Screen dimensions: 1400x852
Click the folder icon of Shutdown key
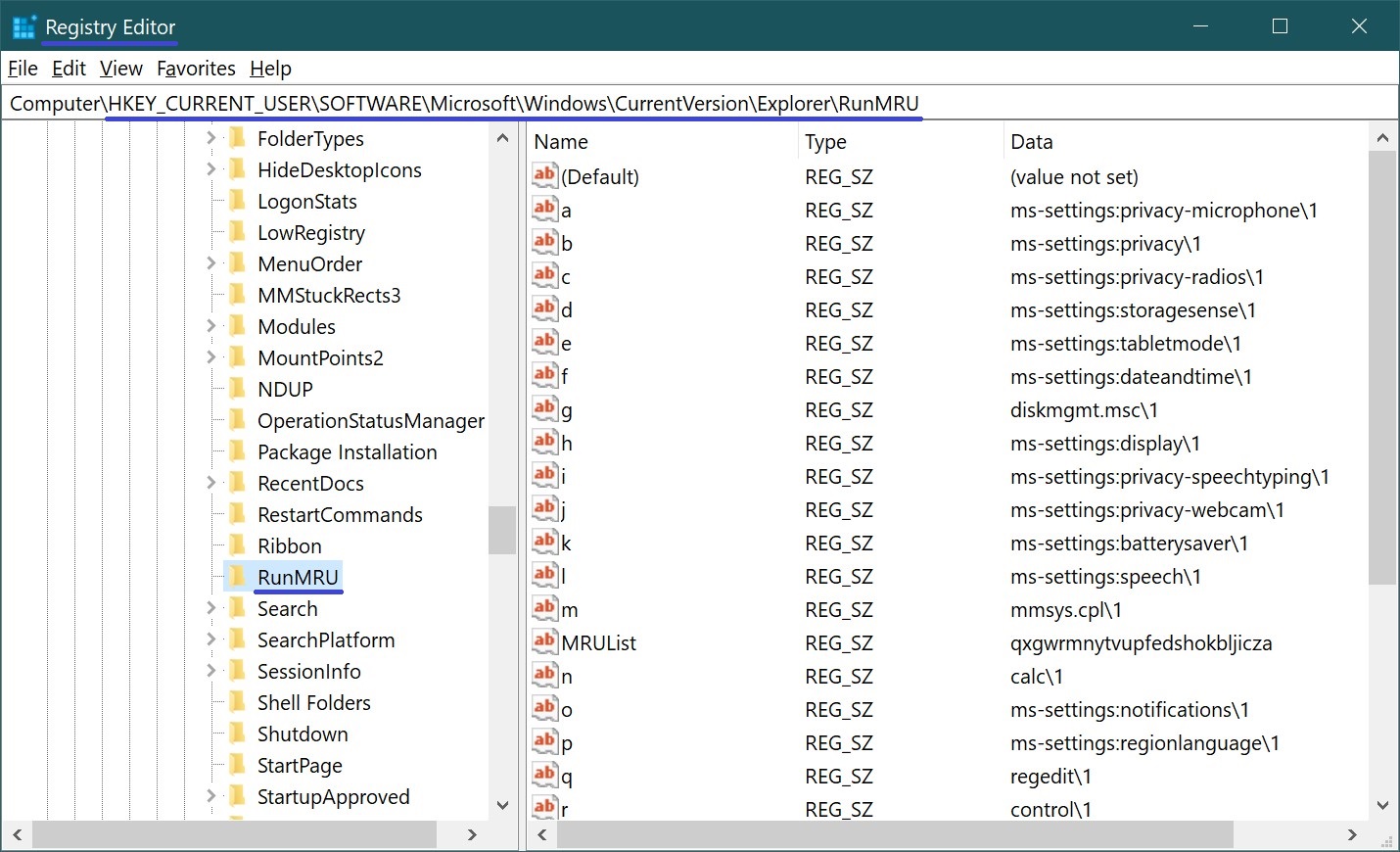click(x=237, y=734)
